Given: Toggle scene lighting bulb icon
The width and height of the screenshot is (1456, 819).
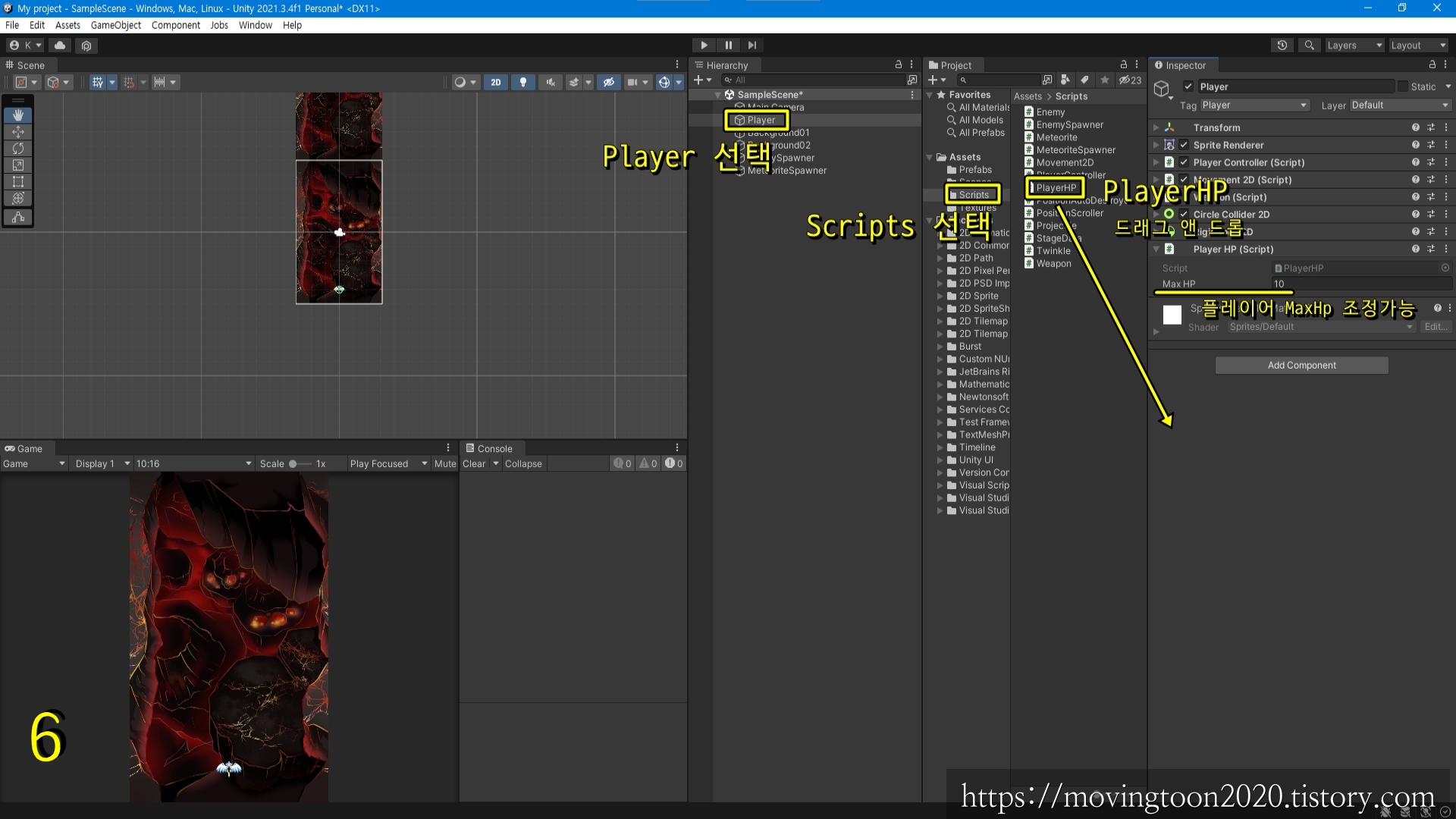Looking at the screenshot, I should coord(522,82).
